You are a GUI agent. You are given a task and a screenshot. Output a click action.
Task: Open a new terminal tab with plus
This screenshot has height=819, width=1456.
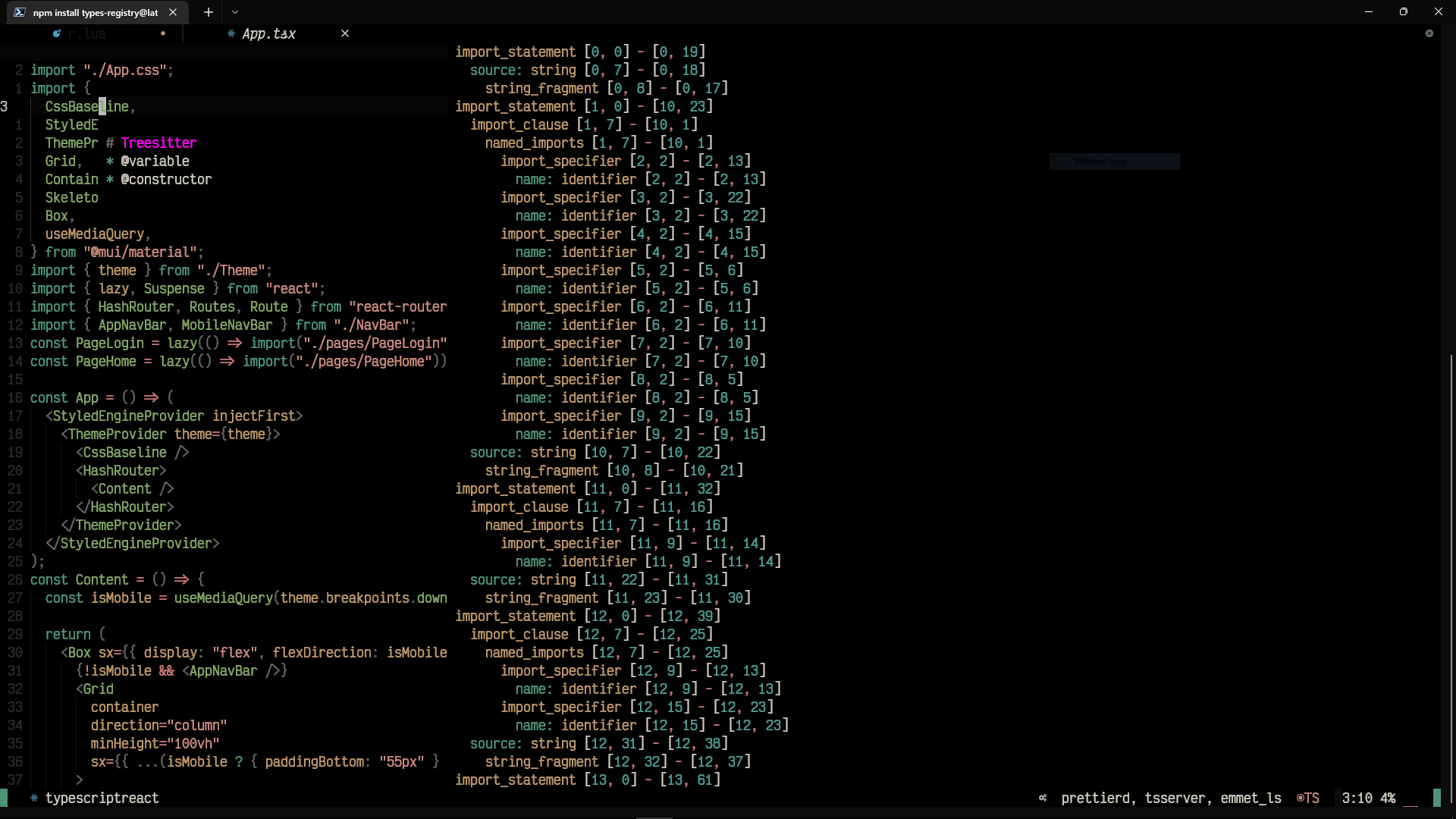click(x=209, y=12)
